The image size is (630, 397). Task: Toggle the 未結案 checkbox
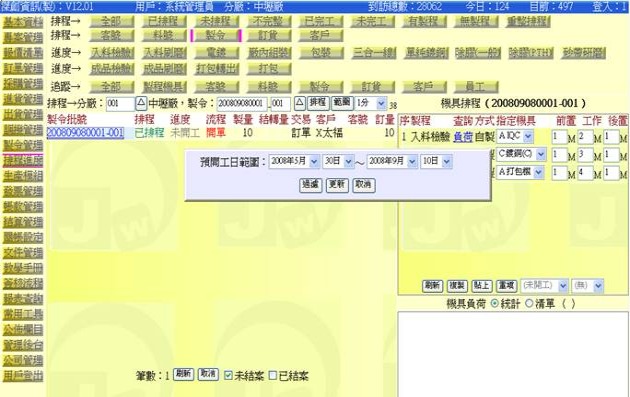pos(228,375)
